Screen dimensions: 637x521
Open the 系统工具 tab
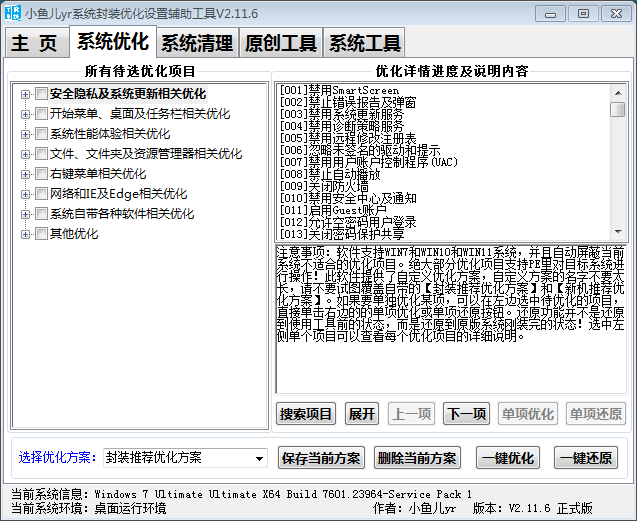[365, 43]
